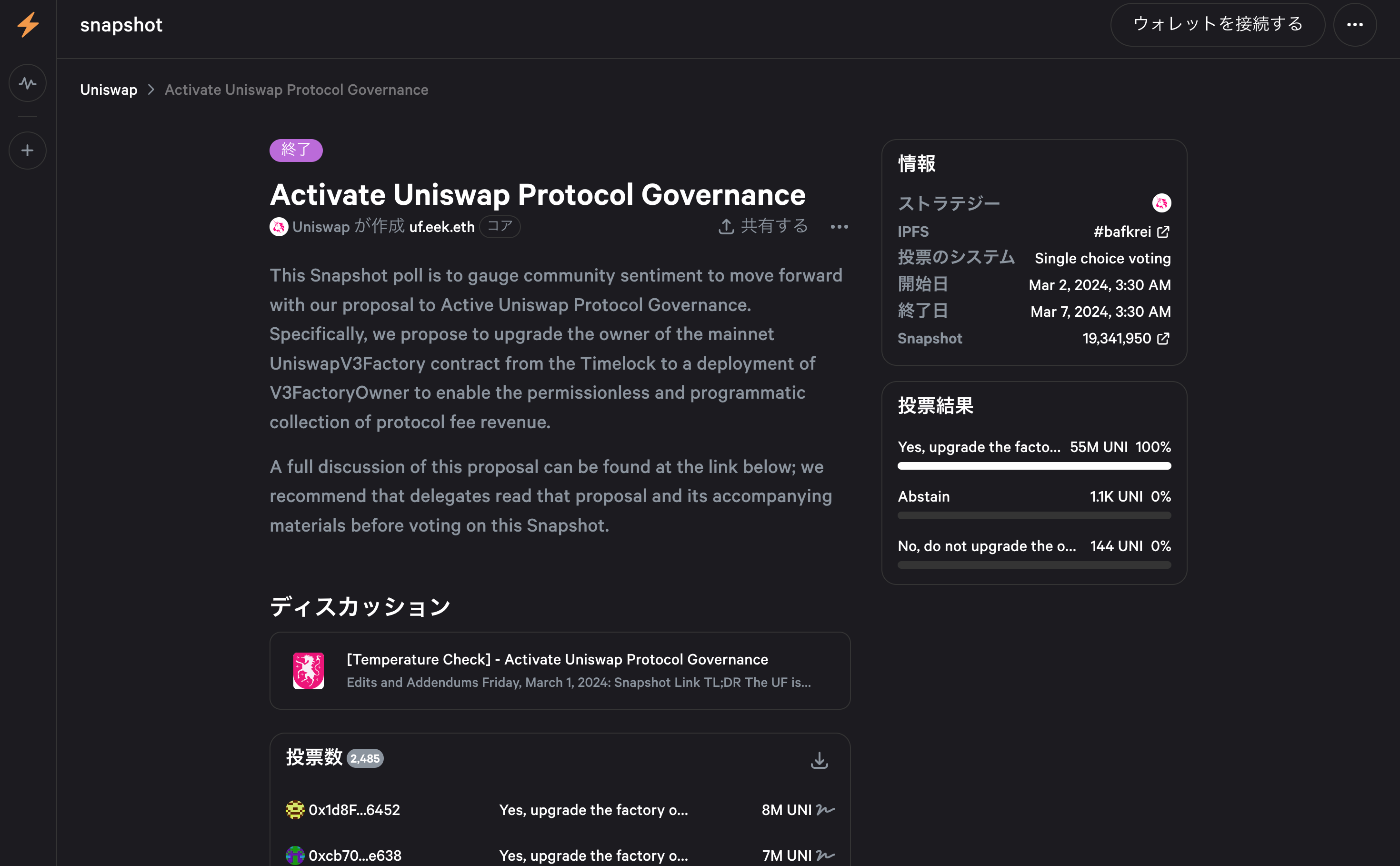Click the Uniswap strategy icon in 情報
This screenshot has width=1400, height=866.
tap(1161, 203)
